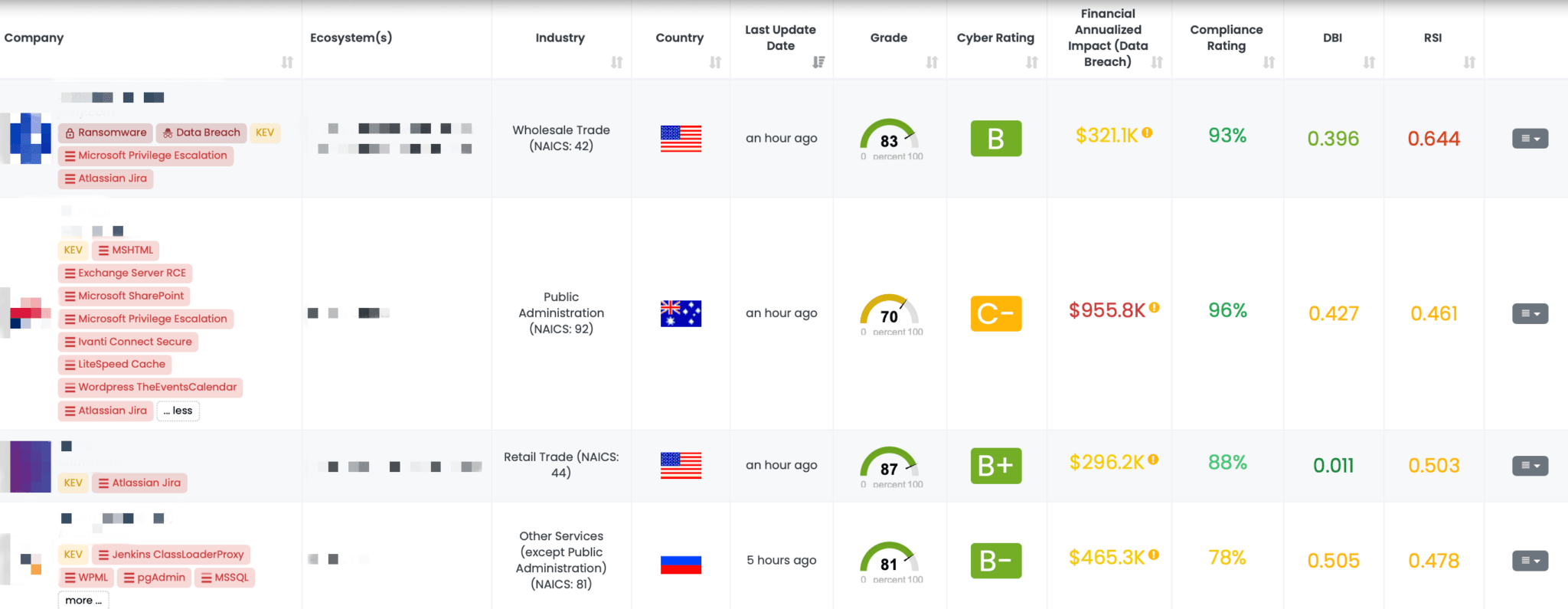Expand hidden tags via the more button
The image size is (1568, 609).
pyautogui.click(x=83, y=600)
